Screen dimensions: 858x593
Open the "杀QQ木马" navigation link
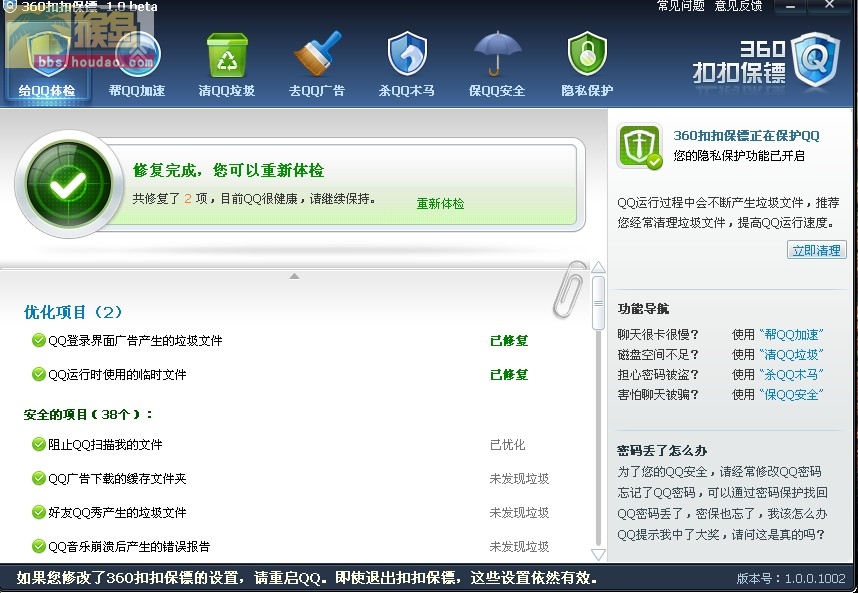(791, 375)
